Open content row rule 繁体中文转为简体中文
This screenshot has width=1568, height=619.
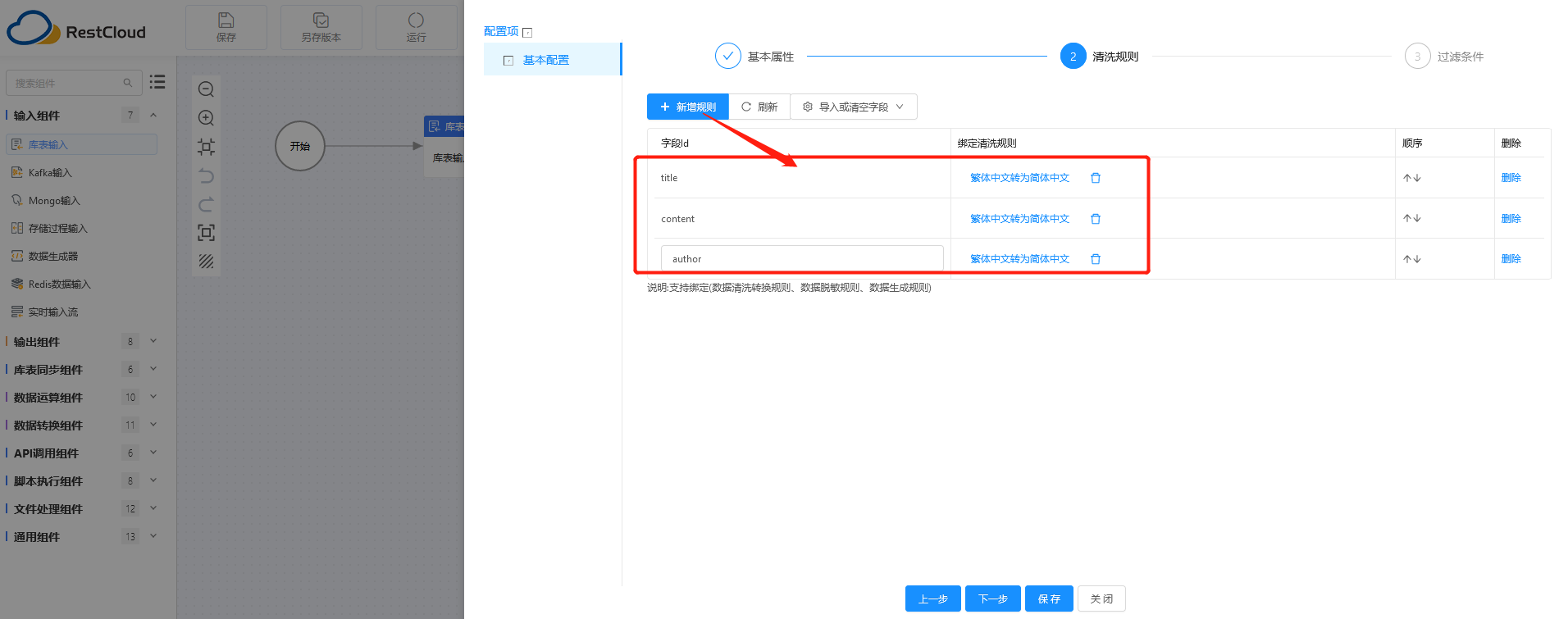coord(1019,219)
